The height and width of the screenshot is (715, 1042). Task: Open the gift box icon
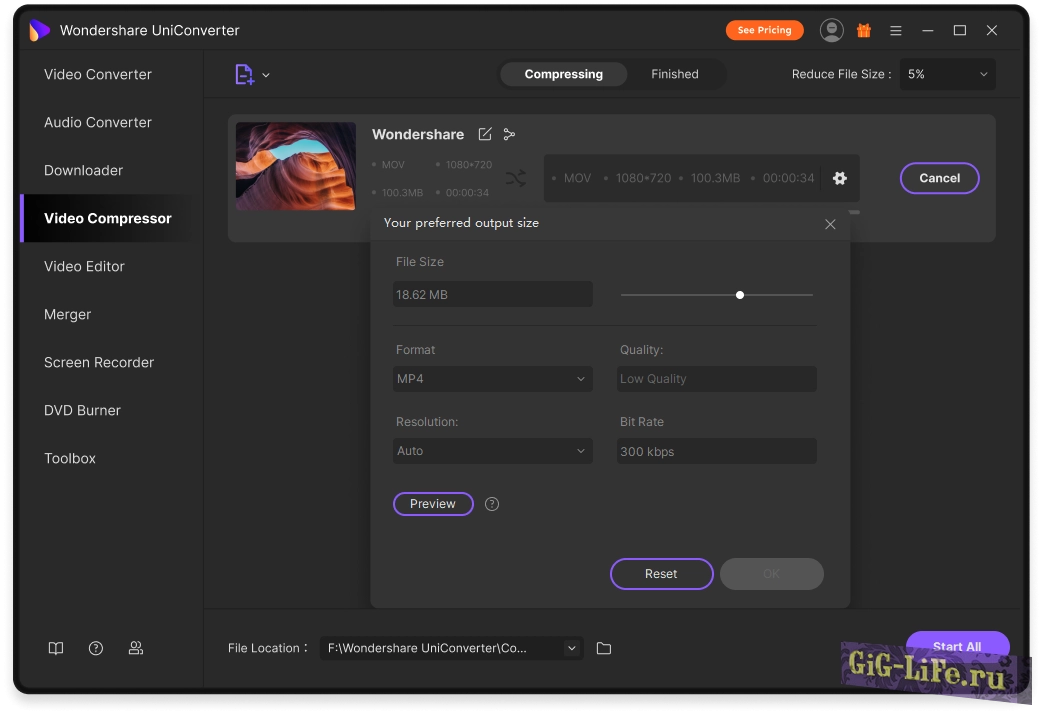pyautogui.click(x=864, y=30)
